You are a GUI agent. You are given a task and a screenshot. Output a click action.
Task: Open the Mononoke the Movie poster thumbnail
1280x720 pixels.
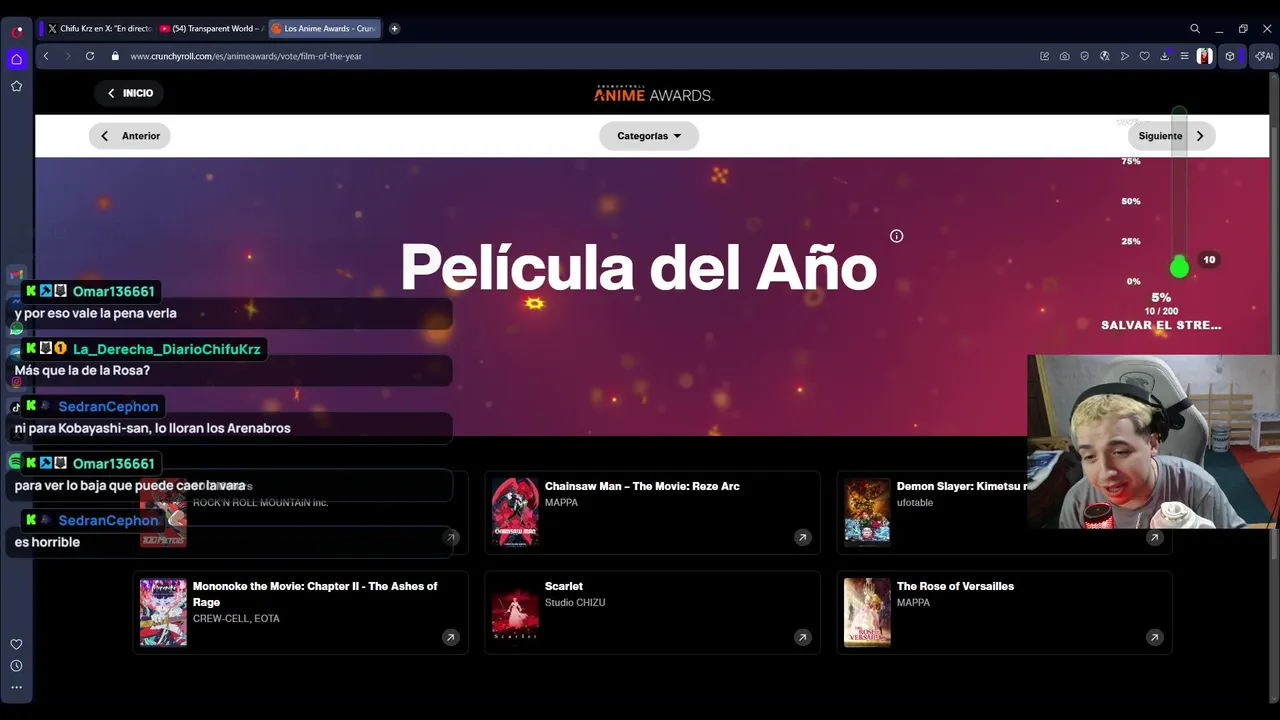coord(163,612)
